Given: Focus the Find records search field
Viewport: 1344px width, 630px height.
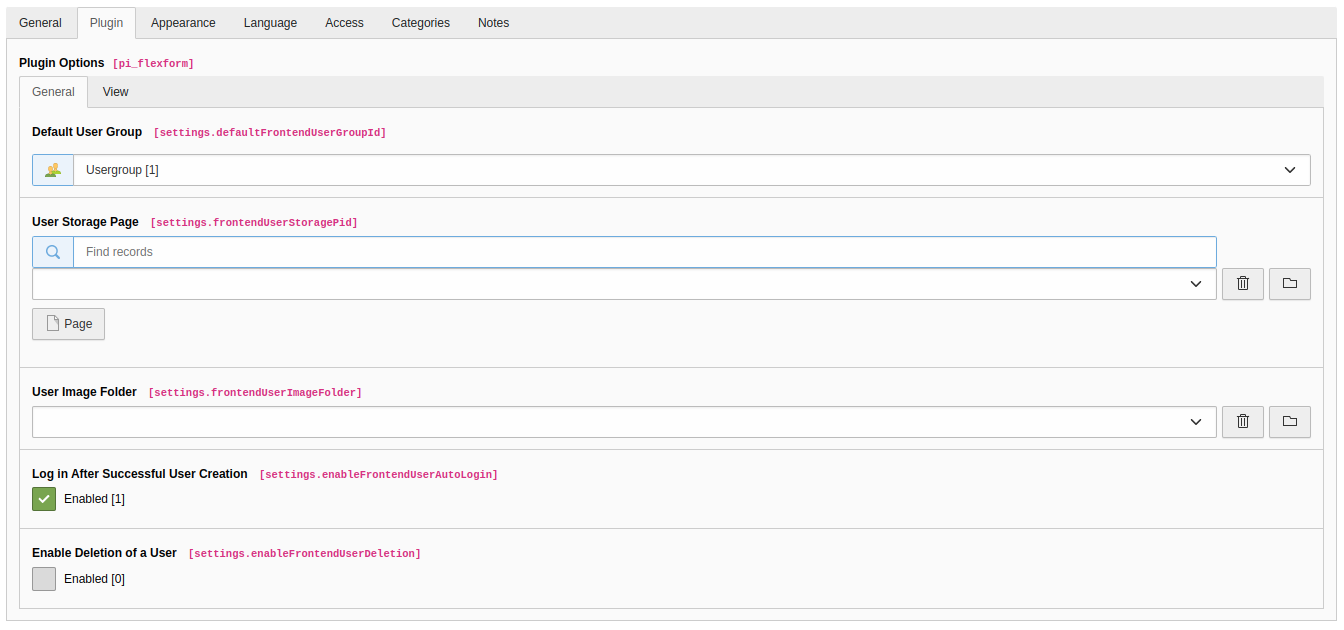Looking at the screenshot, I should click(645, 252).
